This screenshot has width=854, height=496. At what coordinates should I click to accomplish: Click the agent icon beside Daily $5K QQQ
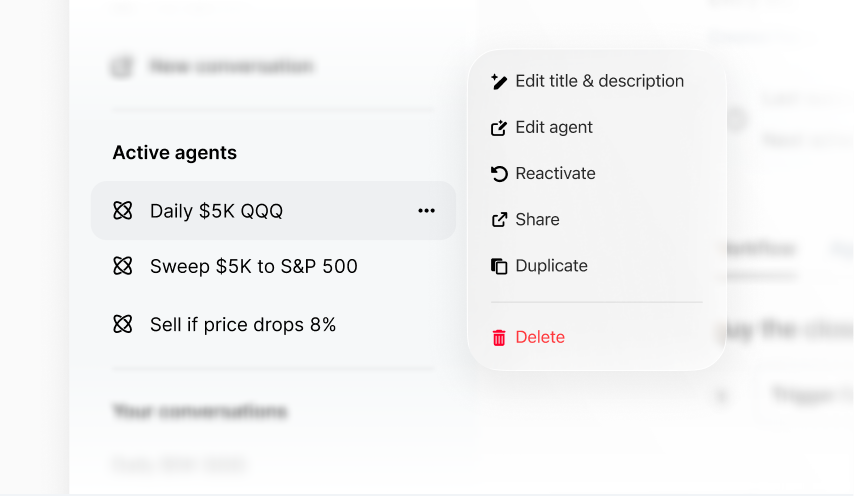pyautogui.click(x=123, y=211)
